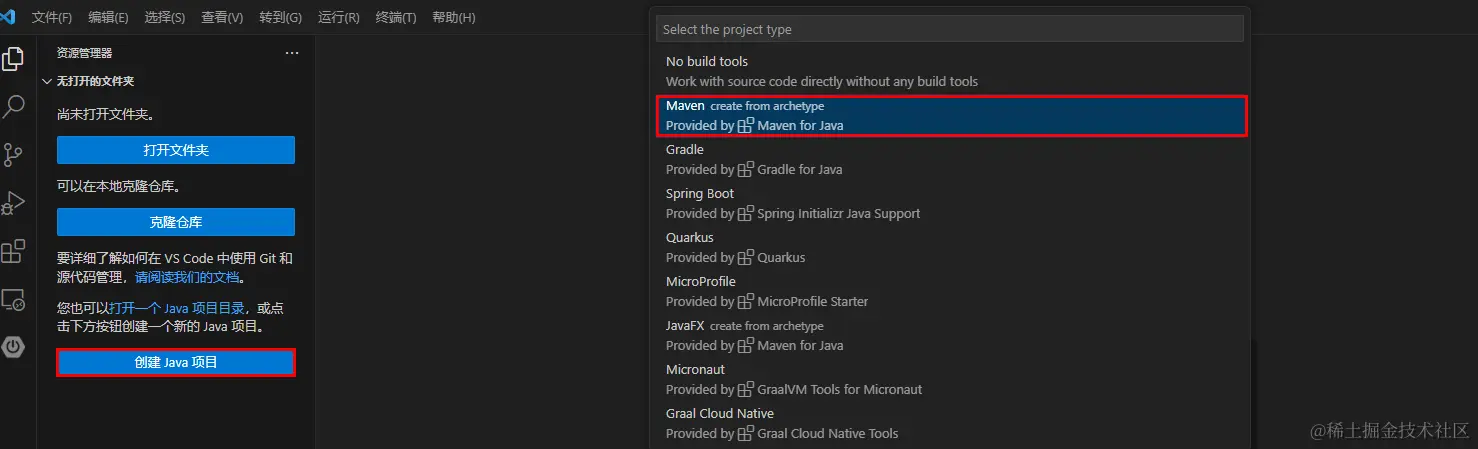Open the 帮助(H) menu

[454, 18]
